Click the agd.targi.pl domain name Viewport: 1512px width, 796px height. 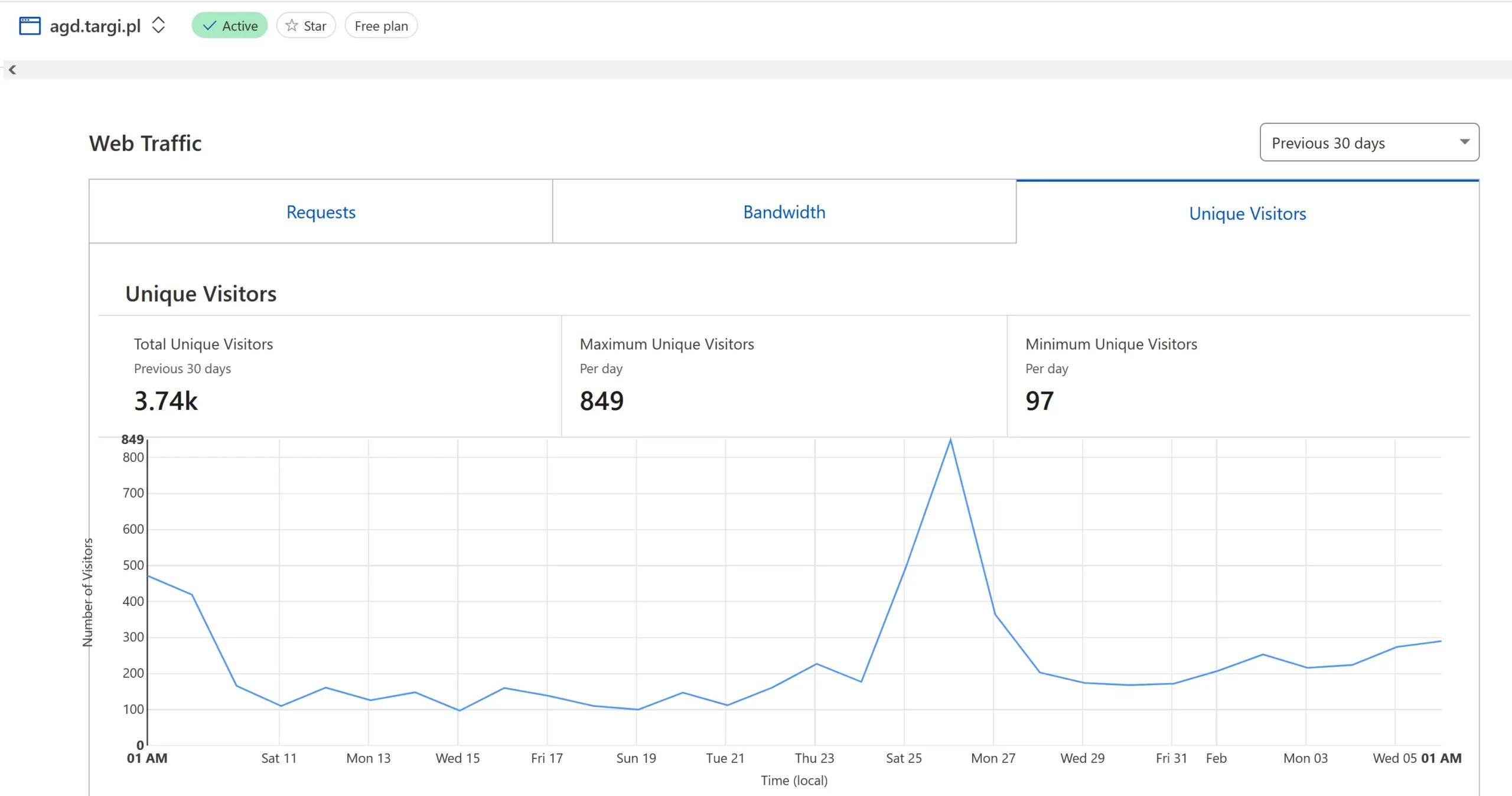pyautogui.click(x=95, y=26)
